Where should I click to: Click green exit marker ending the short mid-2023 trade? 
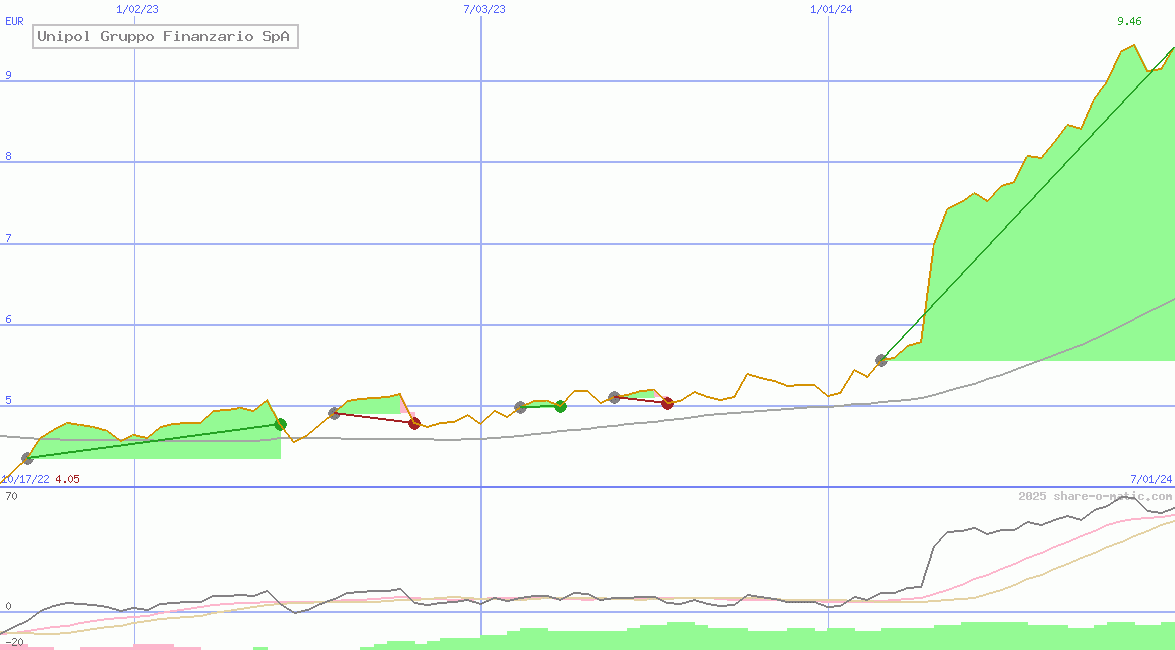tap(560, 406)
